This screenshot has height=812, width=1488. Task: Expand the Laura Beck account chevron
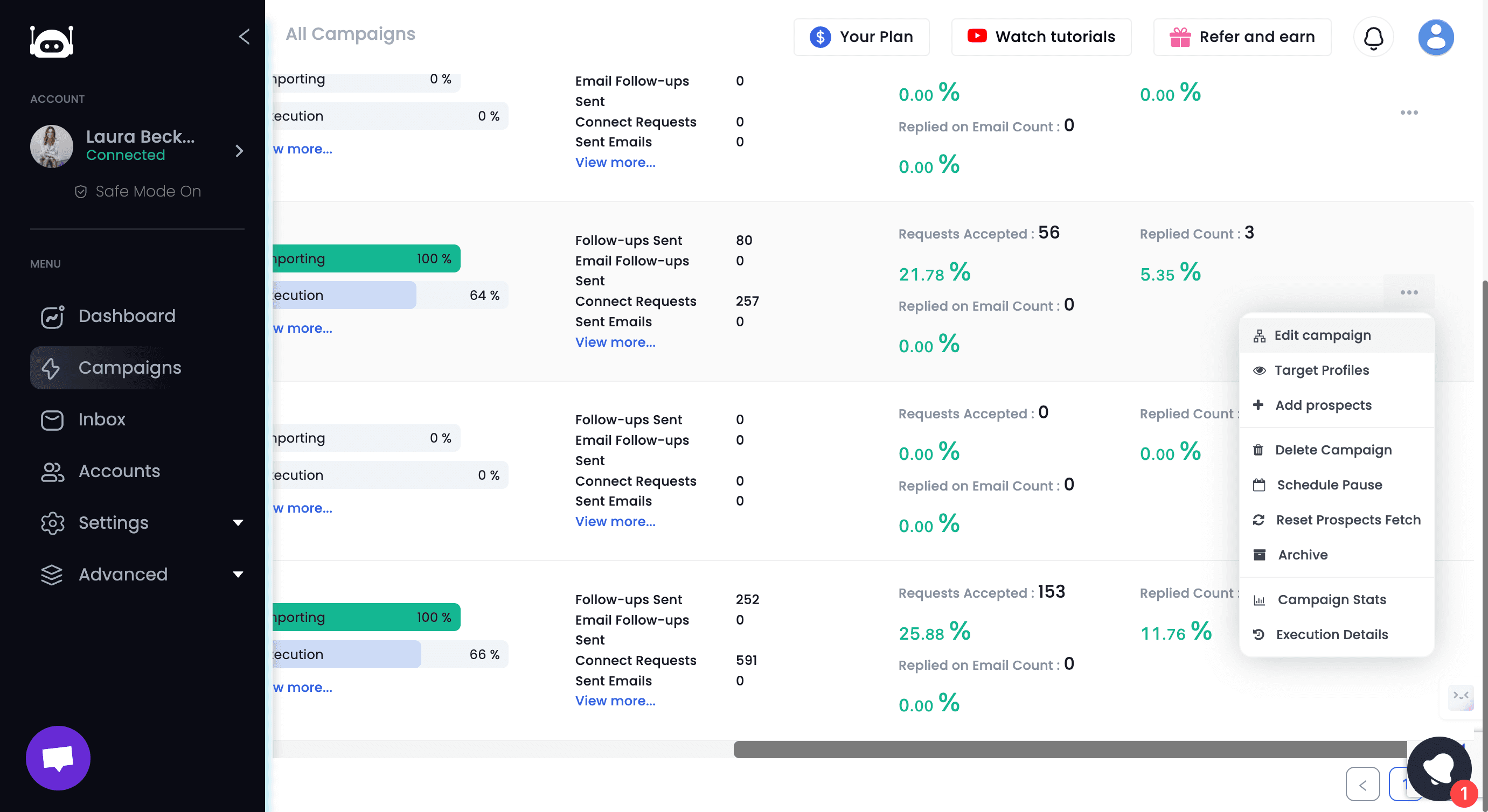[239, 151]
